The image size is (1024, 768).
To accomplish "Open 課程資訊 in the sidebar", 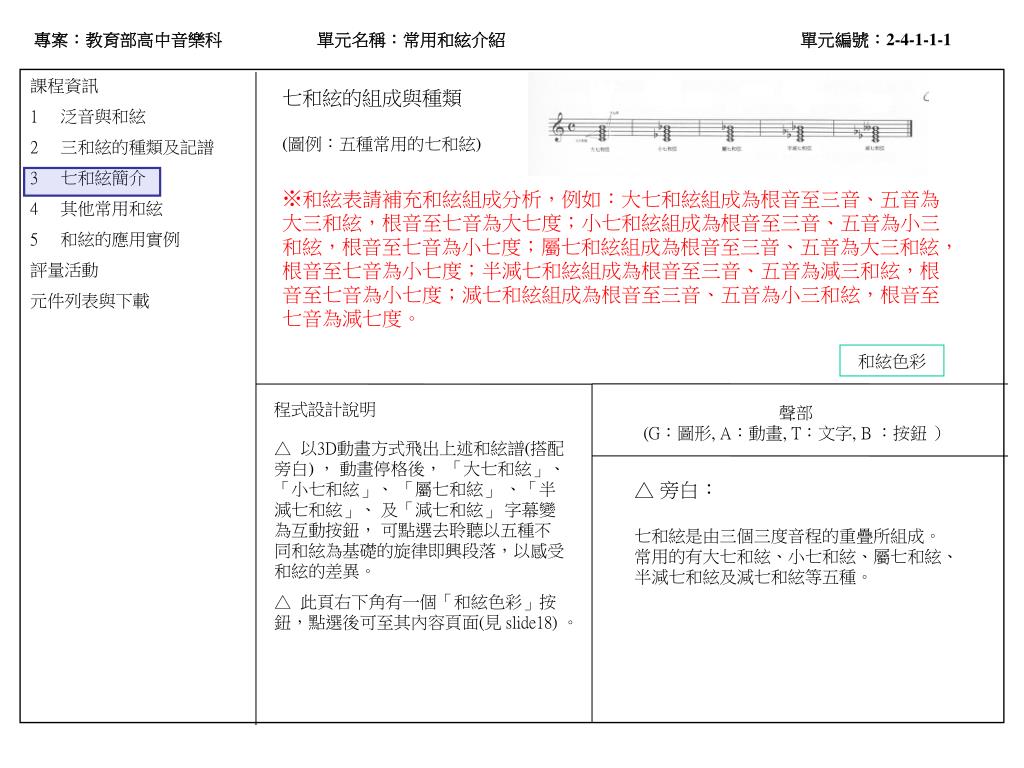I will point(64,86).
